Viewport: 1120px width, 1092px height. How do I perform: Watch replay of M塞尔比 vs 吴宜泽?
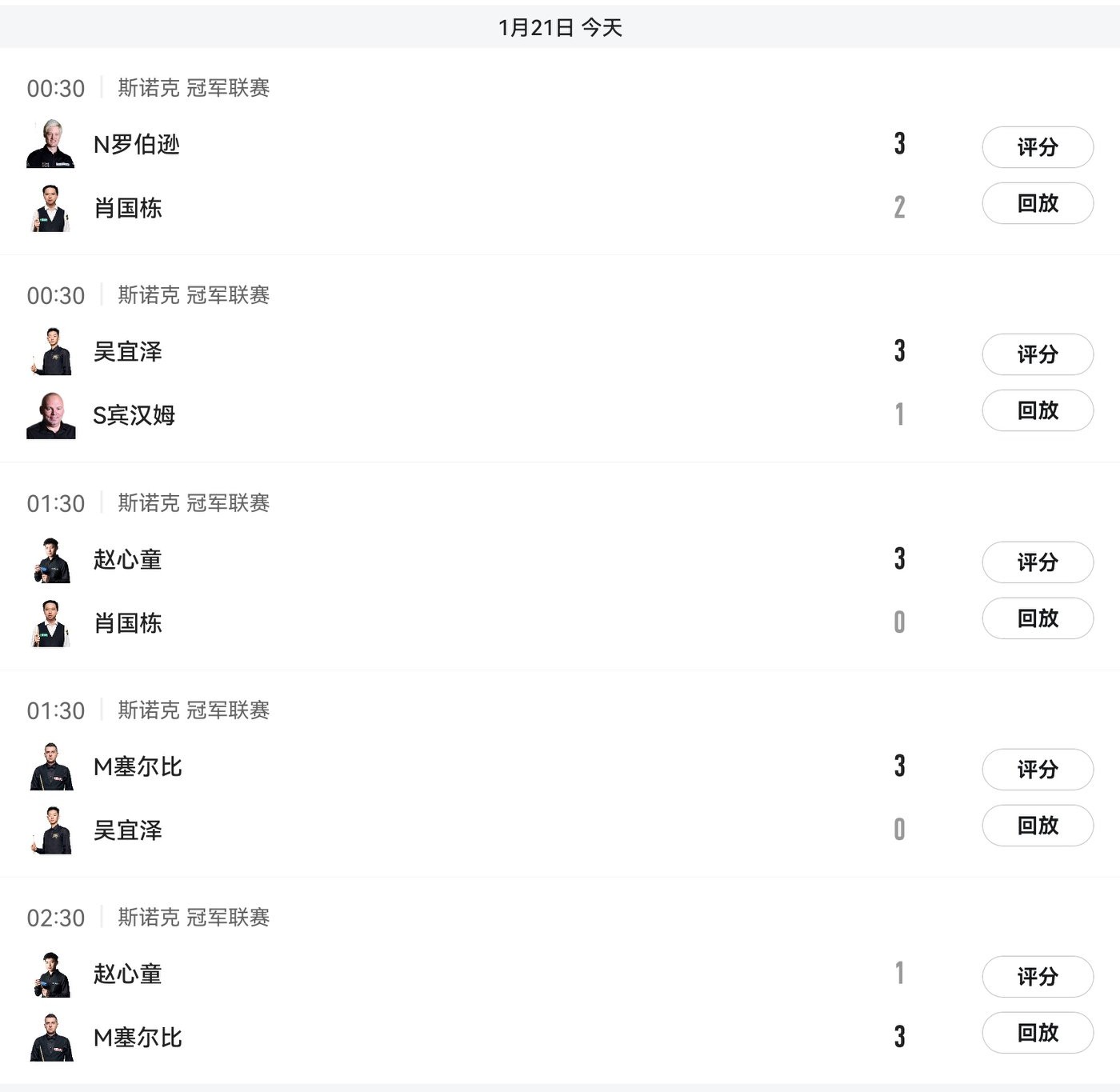click(x=1037, y=826)
